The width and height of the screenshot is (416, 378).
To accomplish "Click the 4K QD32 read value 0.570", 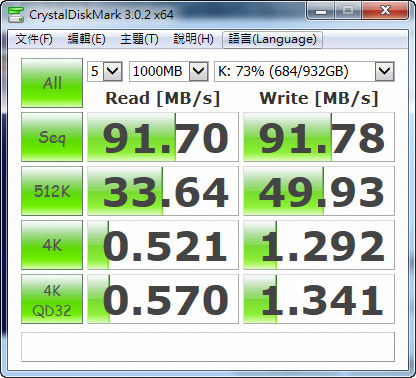I will 163,299.
